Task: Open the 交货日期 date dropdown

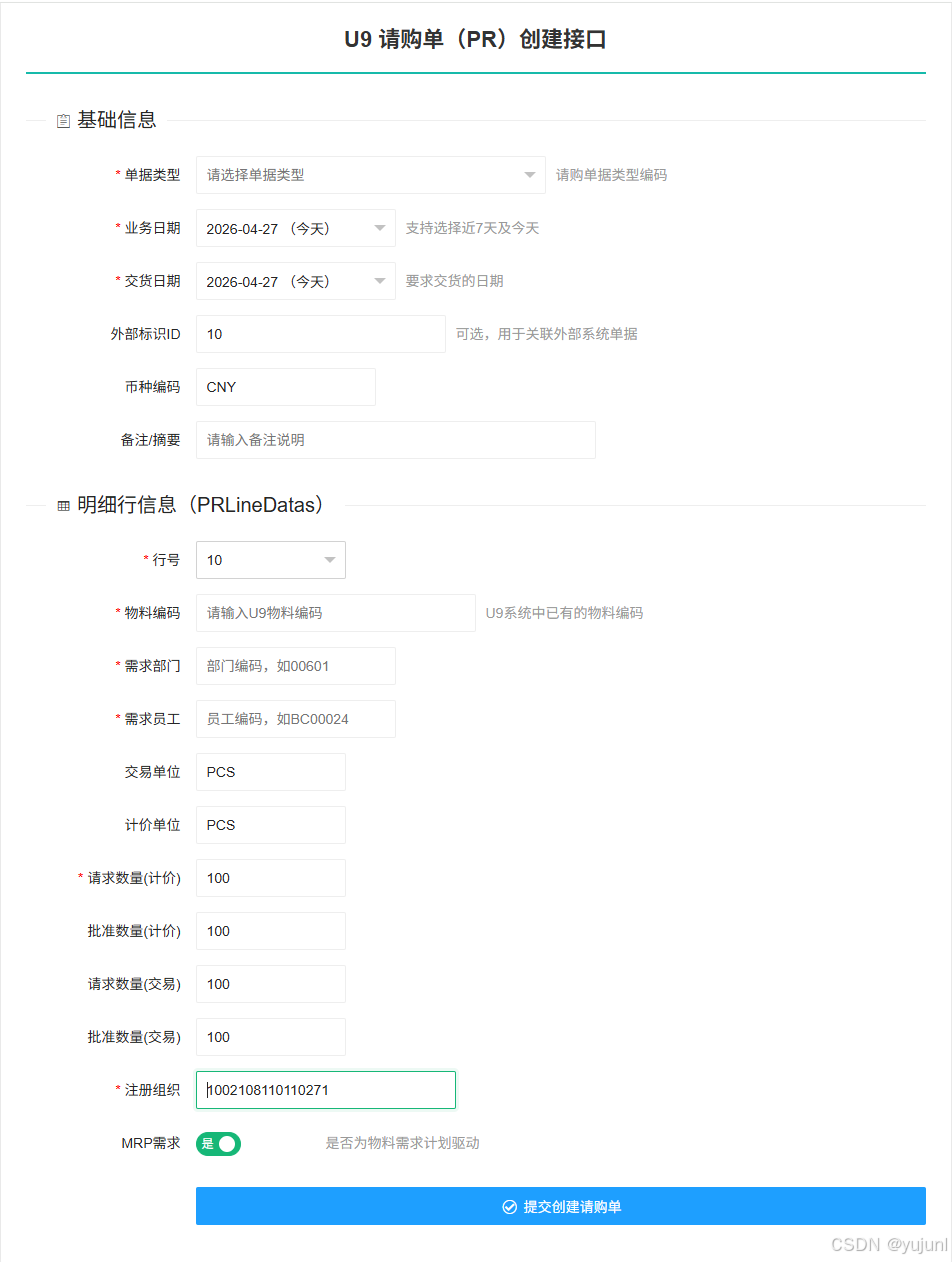Action: pyautogui.click(x=296, y=281)
